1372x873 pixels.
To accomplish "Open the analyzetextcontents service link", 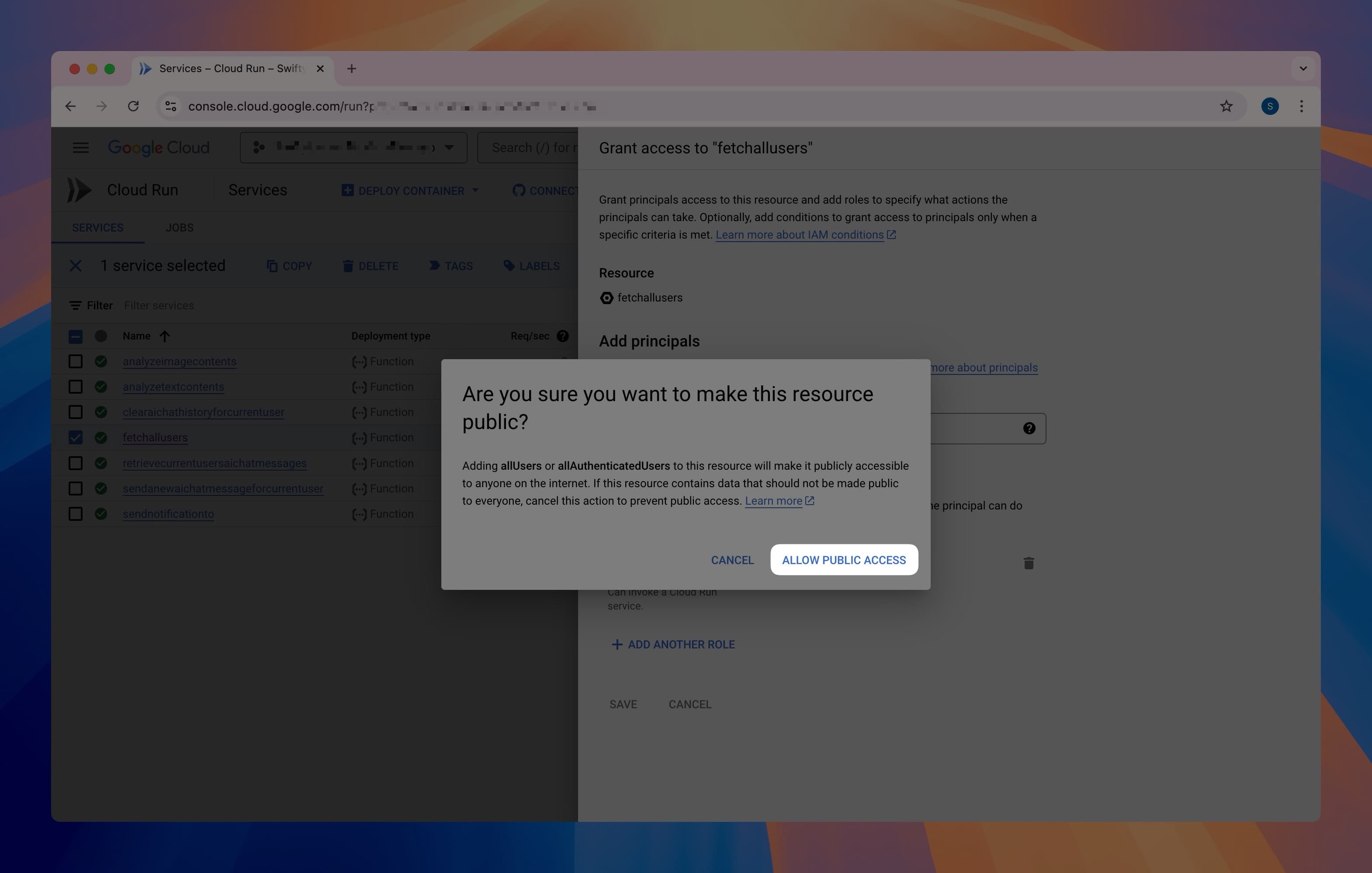I will tap(173, 387).
